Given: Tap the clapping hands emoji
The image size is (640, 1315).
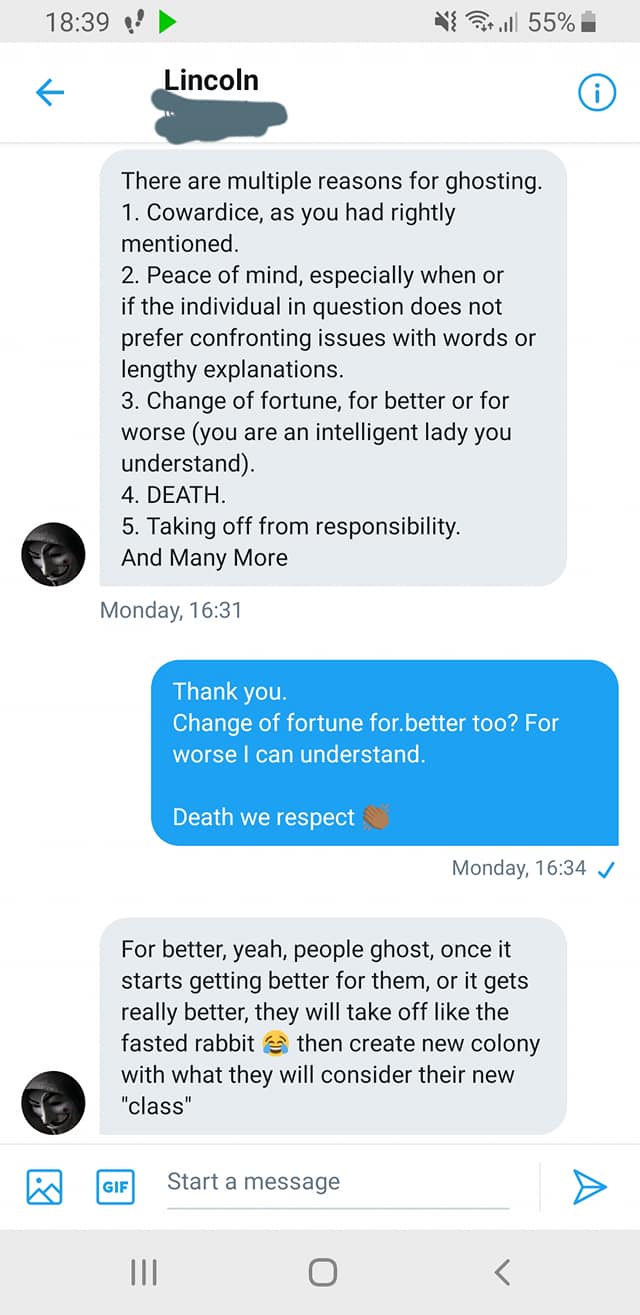Looking at the screenshot, I should [x=375, y=817].
